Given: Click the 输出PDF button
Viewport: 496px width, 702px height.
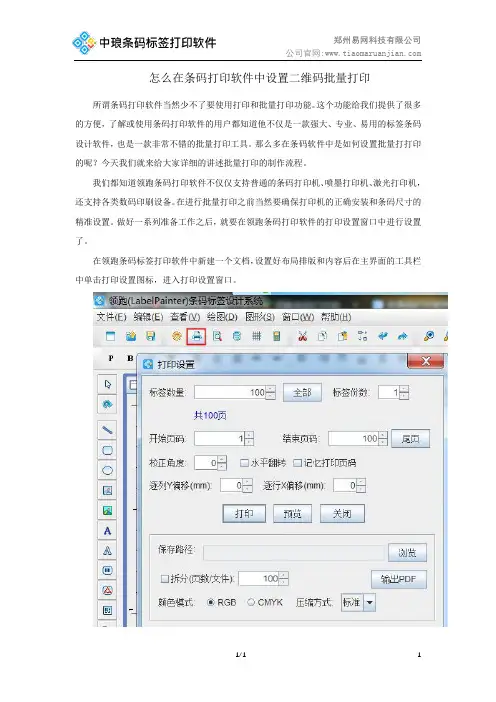Looking at the screenshot, I should pyautogui.click(x=399, y=579).
